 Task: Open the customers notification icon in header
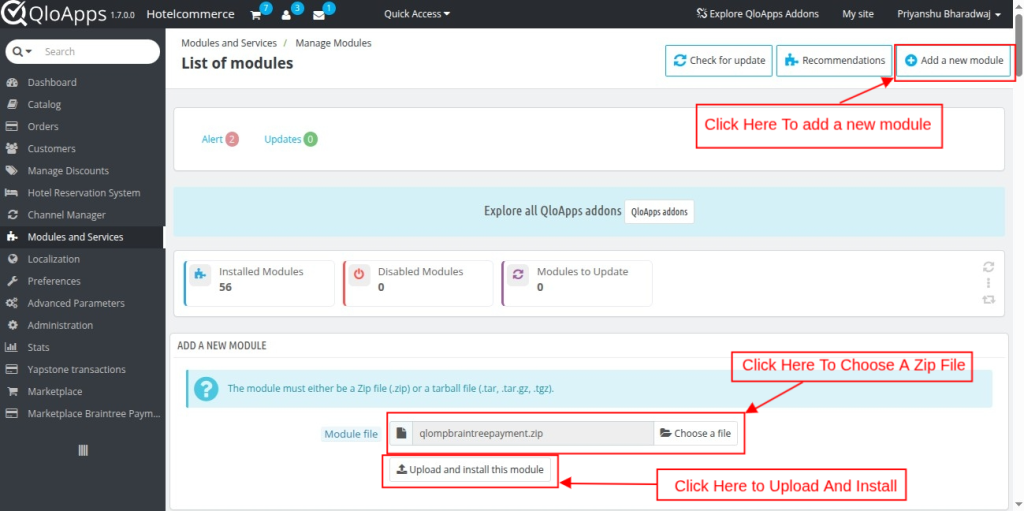[286, 15]
